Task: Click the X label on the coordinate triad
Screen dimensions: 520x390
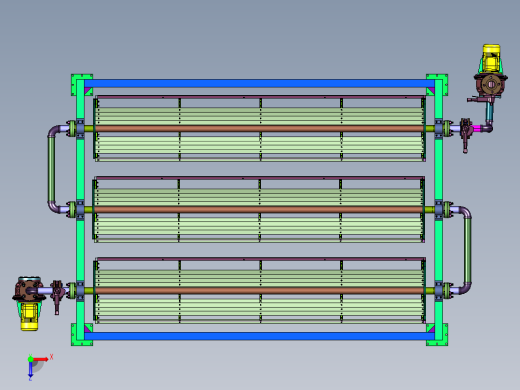Action: pos(52,357)
